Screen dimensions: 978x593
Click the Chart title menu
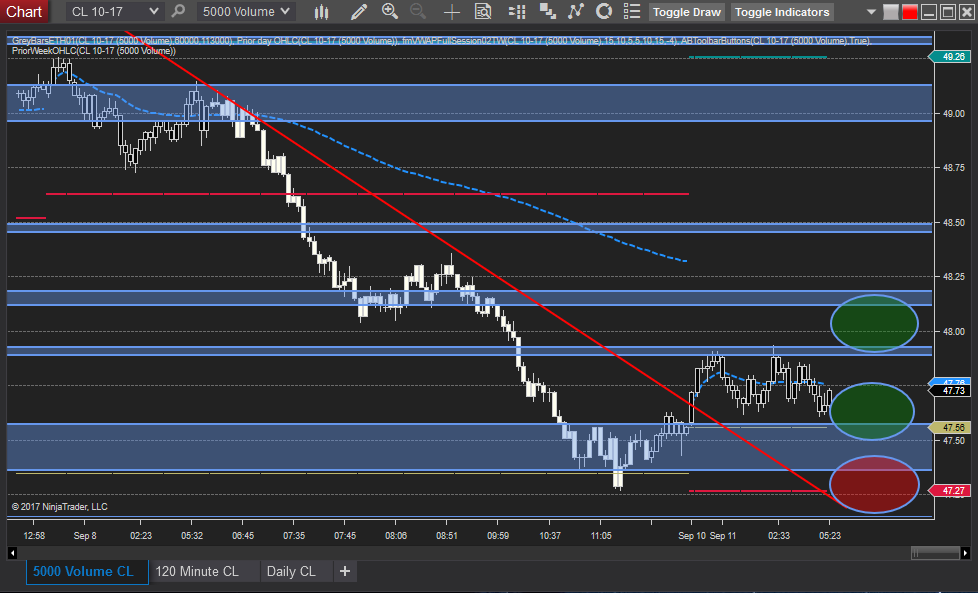pos(24,11)
